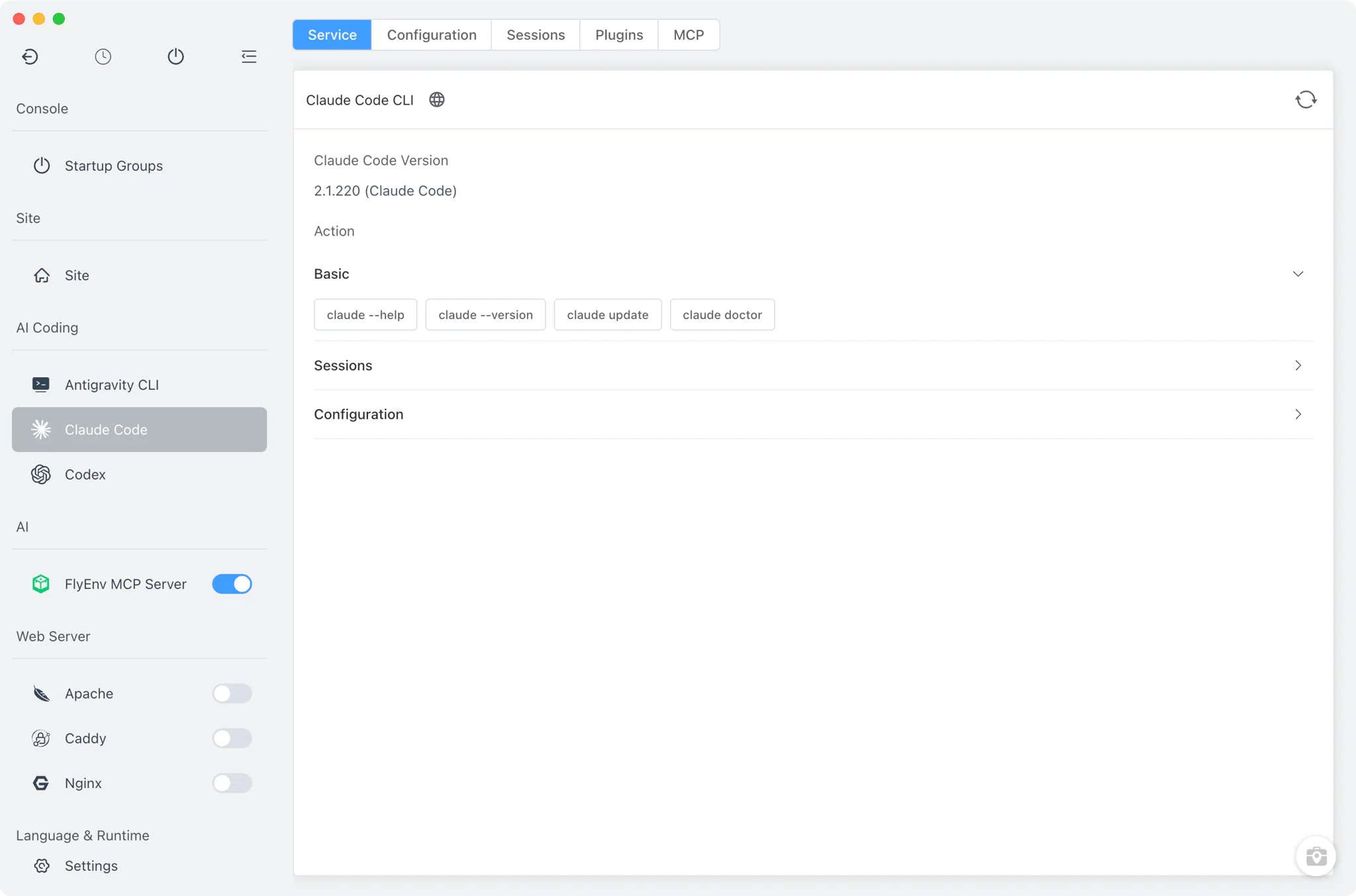The height and width of the screenshot is (896, 1356).
Task: Expand the Configuration section chevron
Action: (x=1298, y=414)
